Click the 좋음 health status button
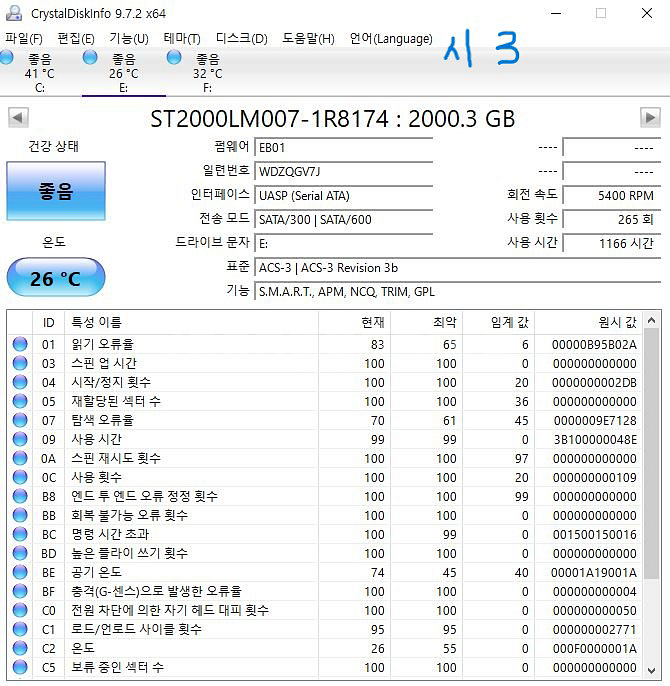670x686 pixels. pos(56,191)
